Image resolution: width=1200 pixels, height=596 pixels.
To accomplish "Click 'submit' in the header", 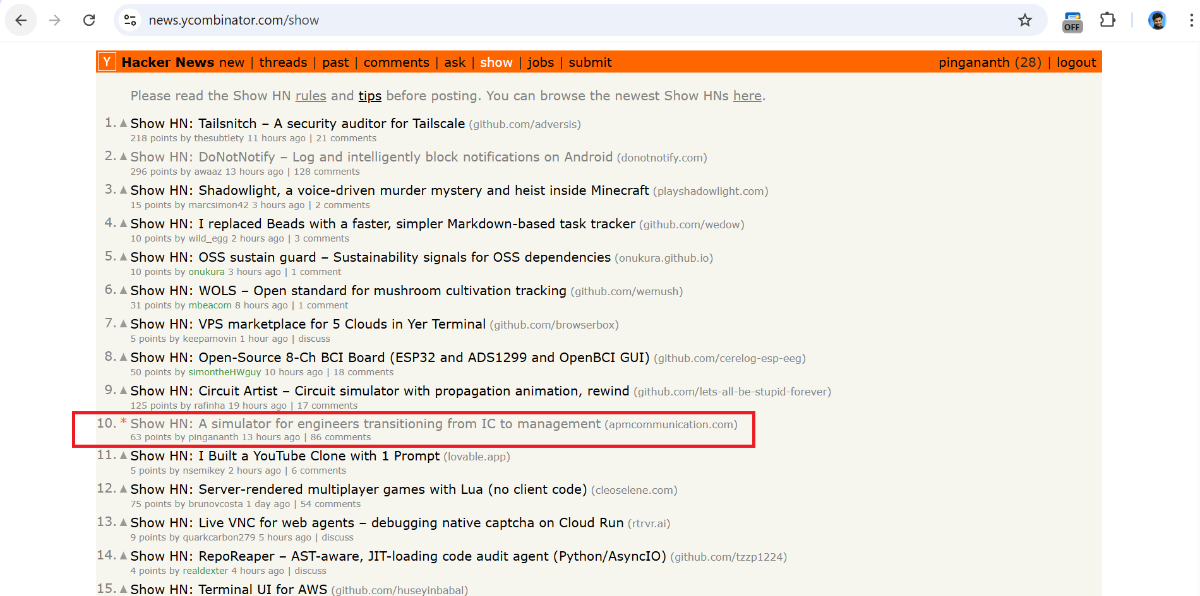I will click(x=590, y=62).
